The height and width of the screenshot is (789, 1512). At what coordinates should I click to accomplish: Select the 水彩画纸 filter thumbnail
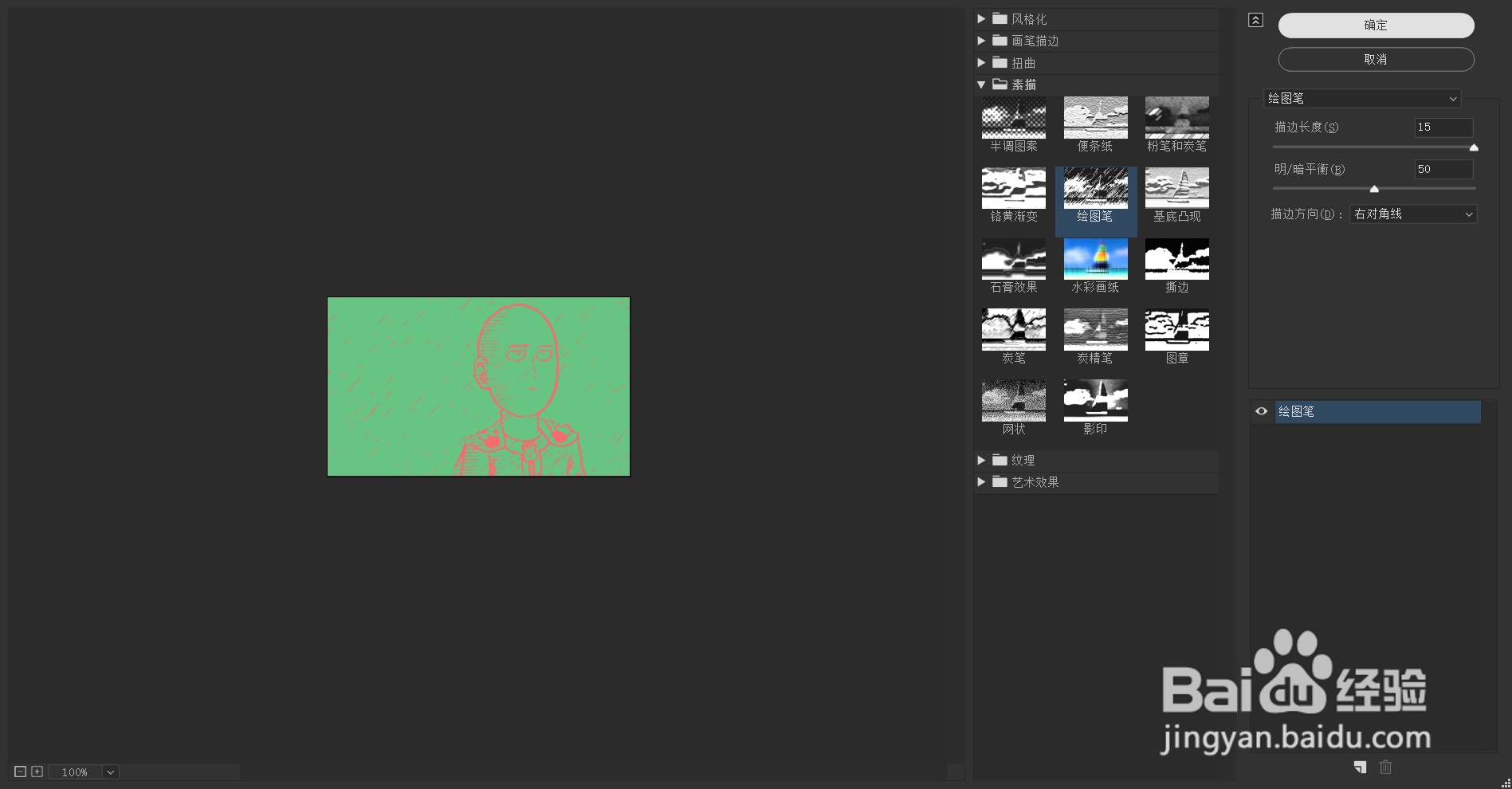point(1095,259)
